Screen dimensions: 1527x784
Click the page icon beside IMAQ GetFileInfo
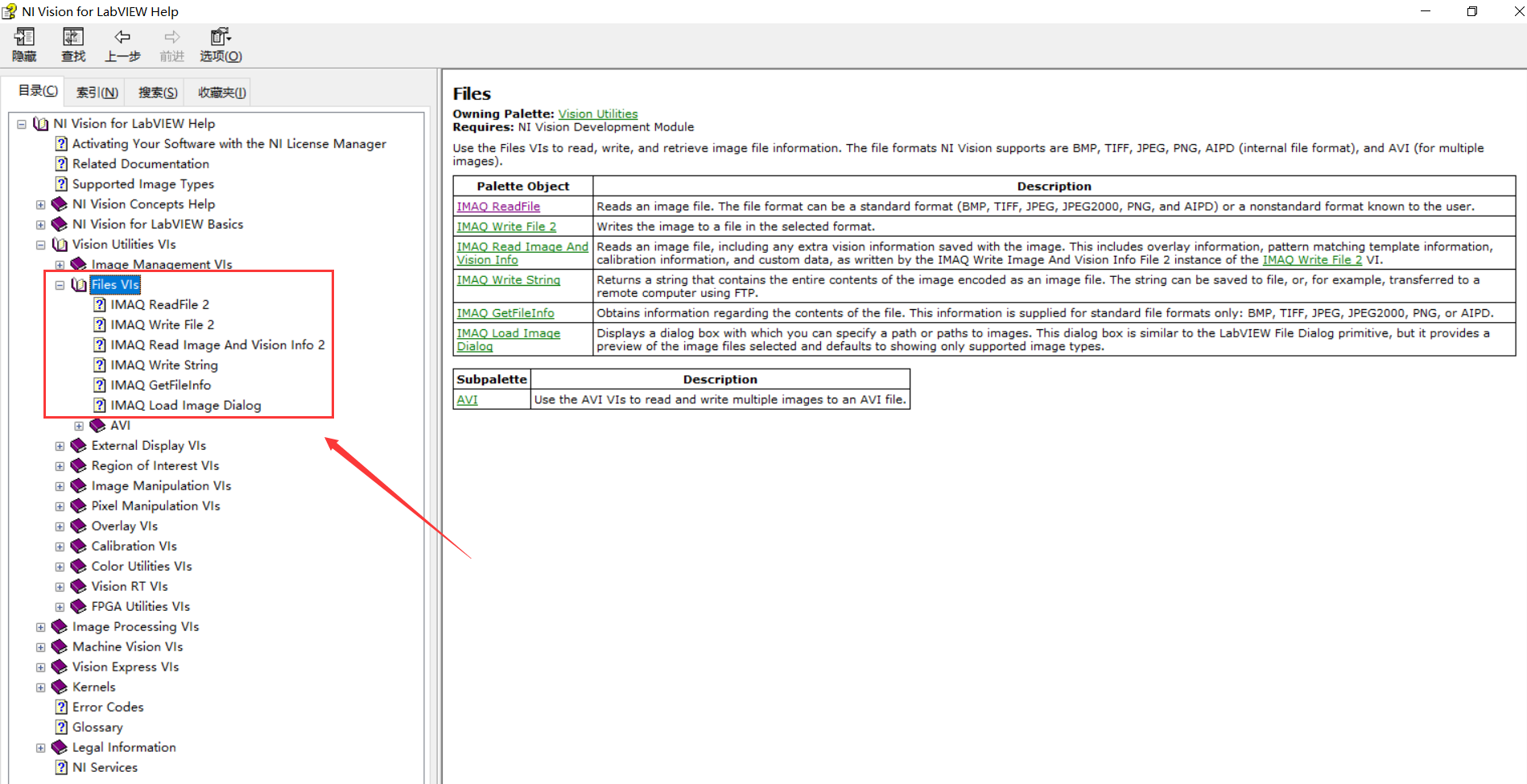(100, 386)
